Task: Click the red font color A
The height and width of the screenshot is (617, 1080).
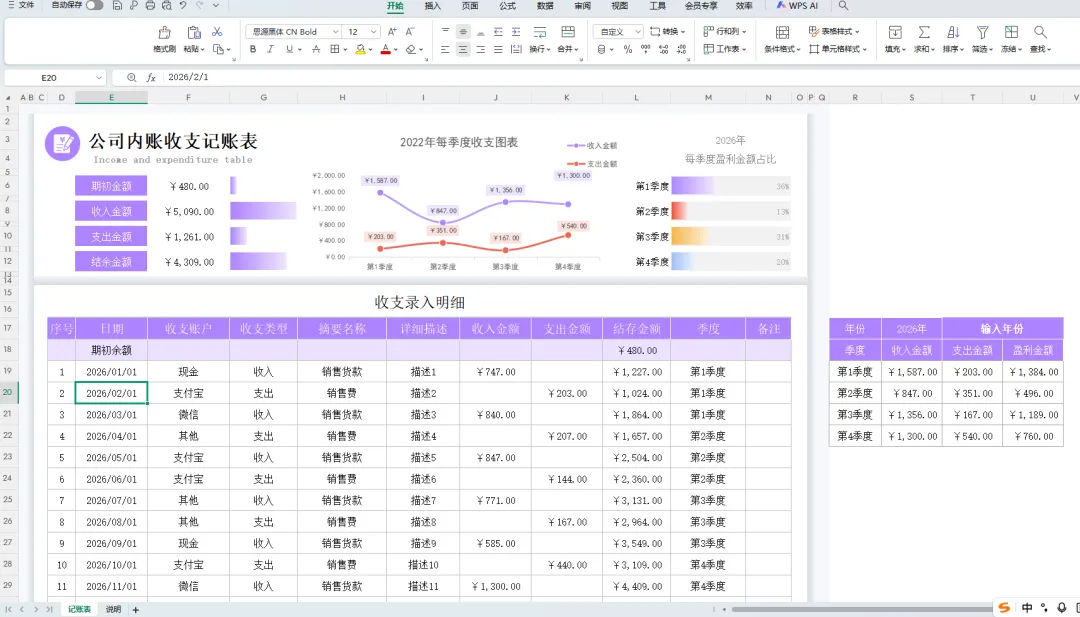Action: (386, 50)
